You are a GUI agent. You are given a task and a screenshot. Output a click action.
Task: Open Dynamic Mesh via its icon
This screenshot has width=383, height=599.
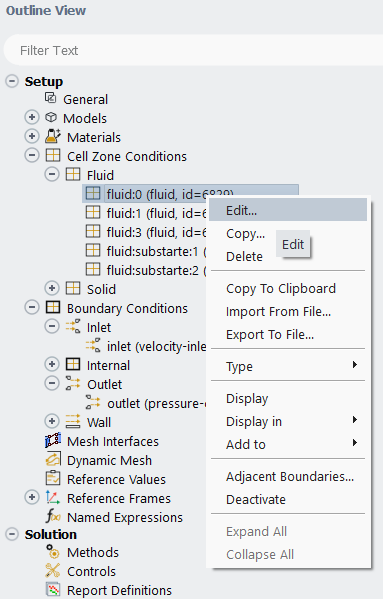click(53, 460)
